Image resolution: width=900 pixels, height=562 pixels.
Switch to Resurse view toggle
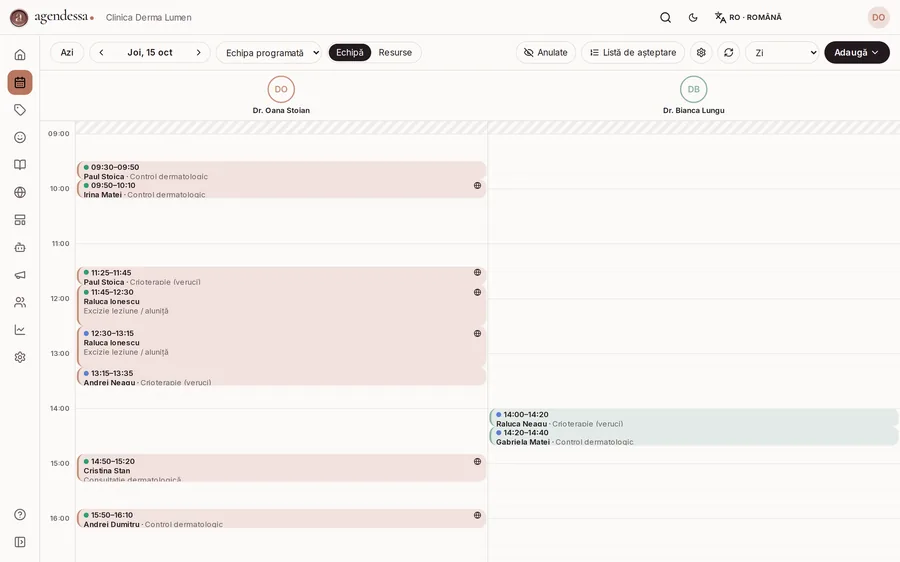[395, 52]
